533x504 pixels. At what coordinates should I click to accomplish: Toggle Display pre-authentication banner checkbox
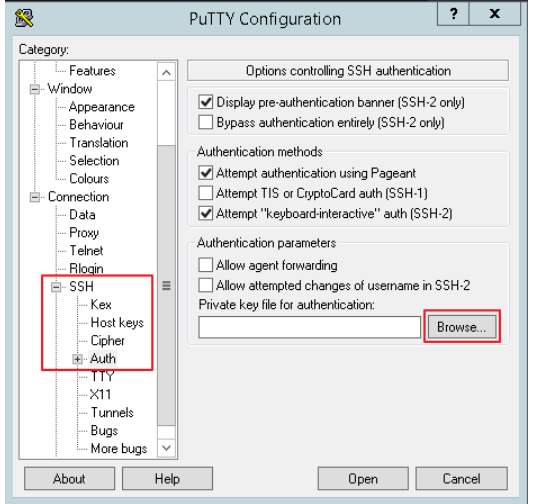206,102
